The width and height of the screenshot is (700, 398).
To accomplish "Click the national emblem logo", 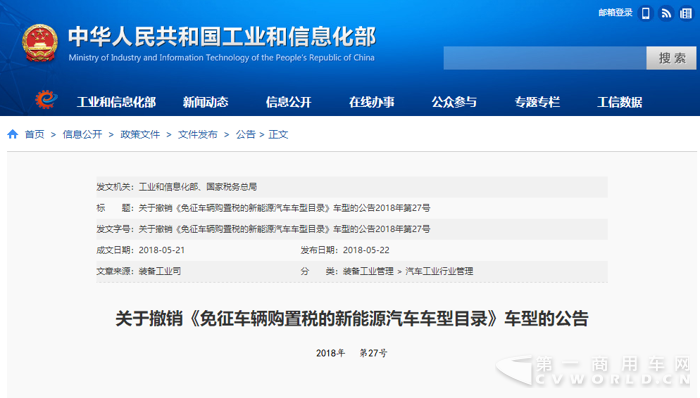I will [40, 43].
